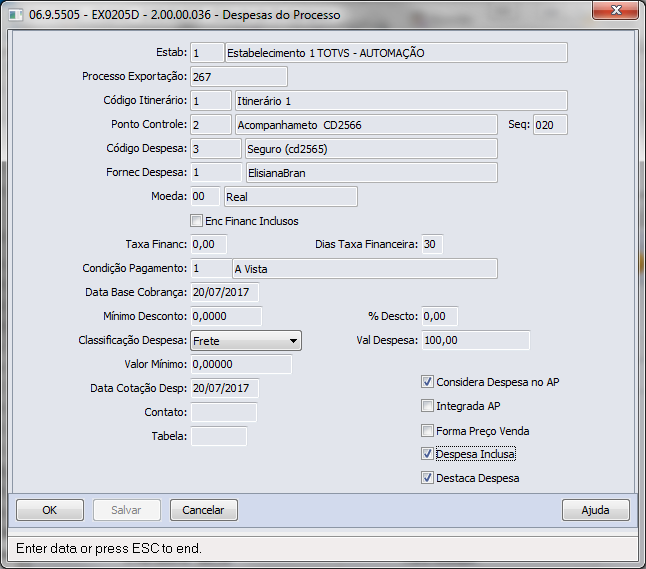The image size is (646, 569).
Task: Click the Fornec Despesa code field
Action: pos(216,172)
